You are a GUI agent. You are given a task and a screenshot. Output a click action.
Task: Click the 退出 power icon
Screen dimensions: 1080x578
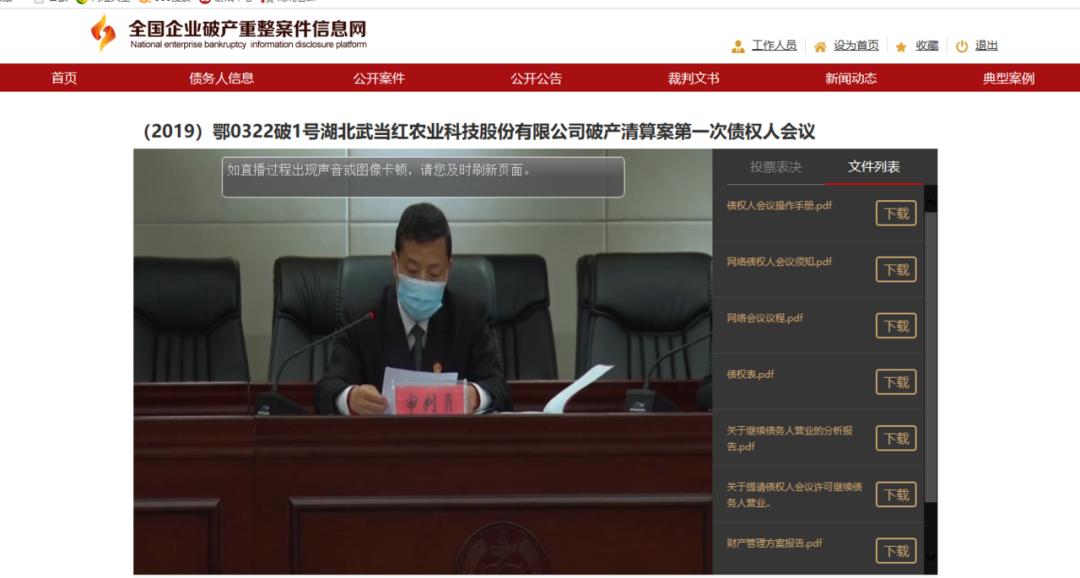(x=962, y=46)
